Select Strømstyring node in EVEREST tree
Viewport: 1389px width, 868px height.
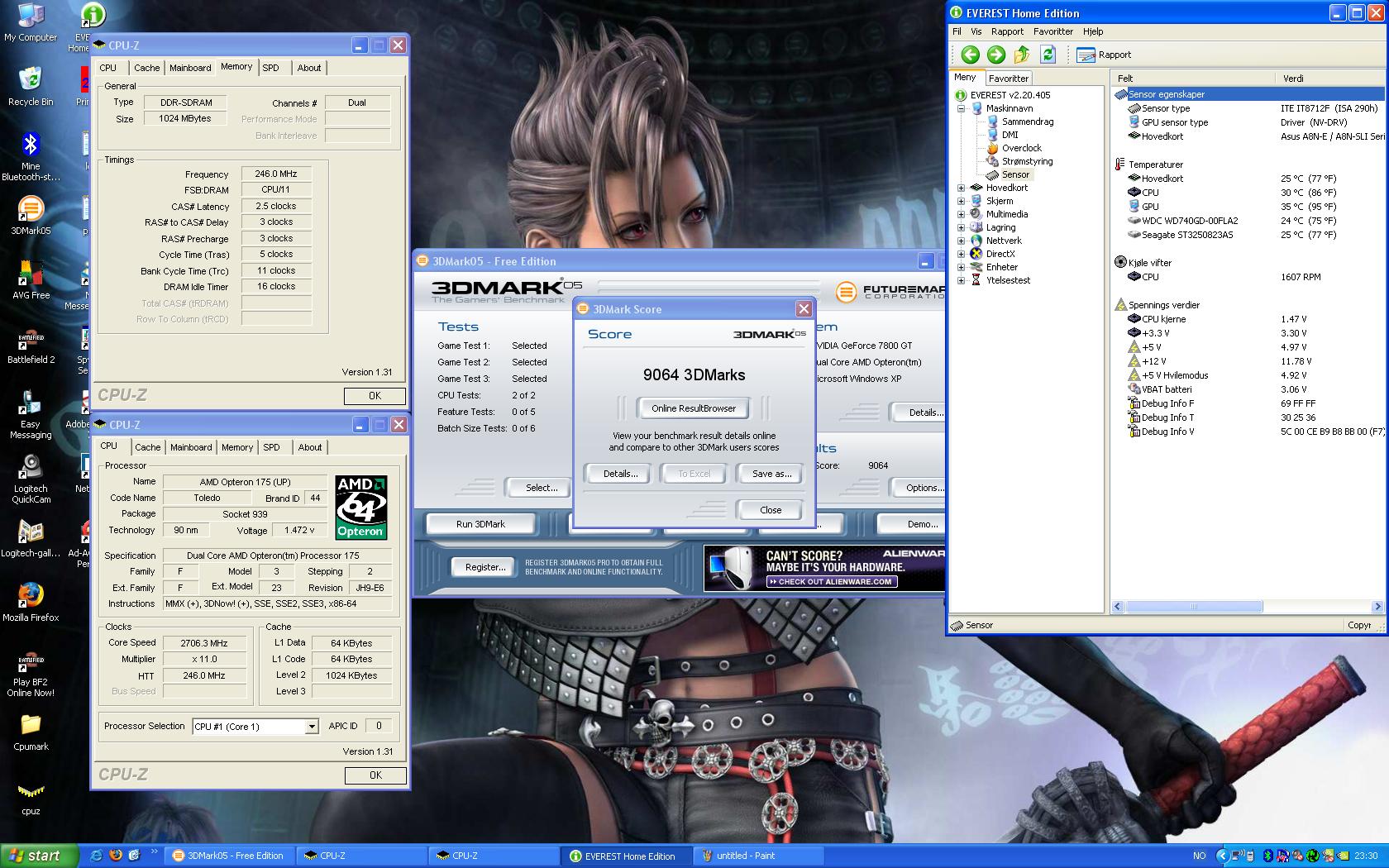pos(1027,161)
